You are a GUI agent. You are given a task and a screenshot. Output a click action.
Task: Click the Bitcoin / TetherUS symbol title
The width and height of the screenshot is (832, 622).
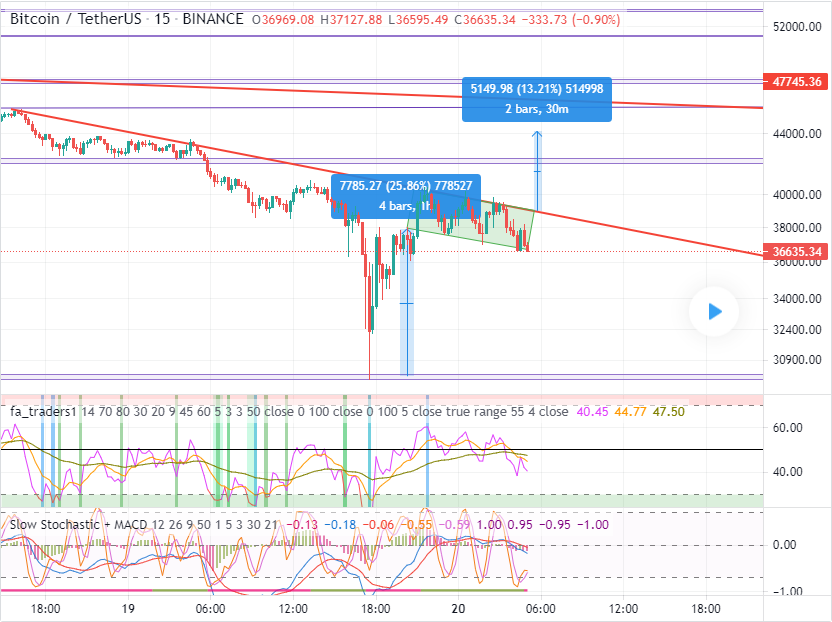[x=76, y=19]
